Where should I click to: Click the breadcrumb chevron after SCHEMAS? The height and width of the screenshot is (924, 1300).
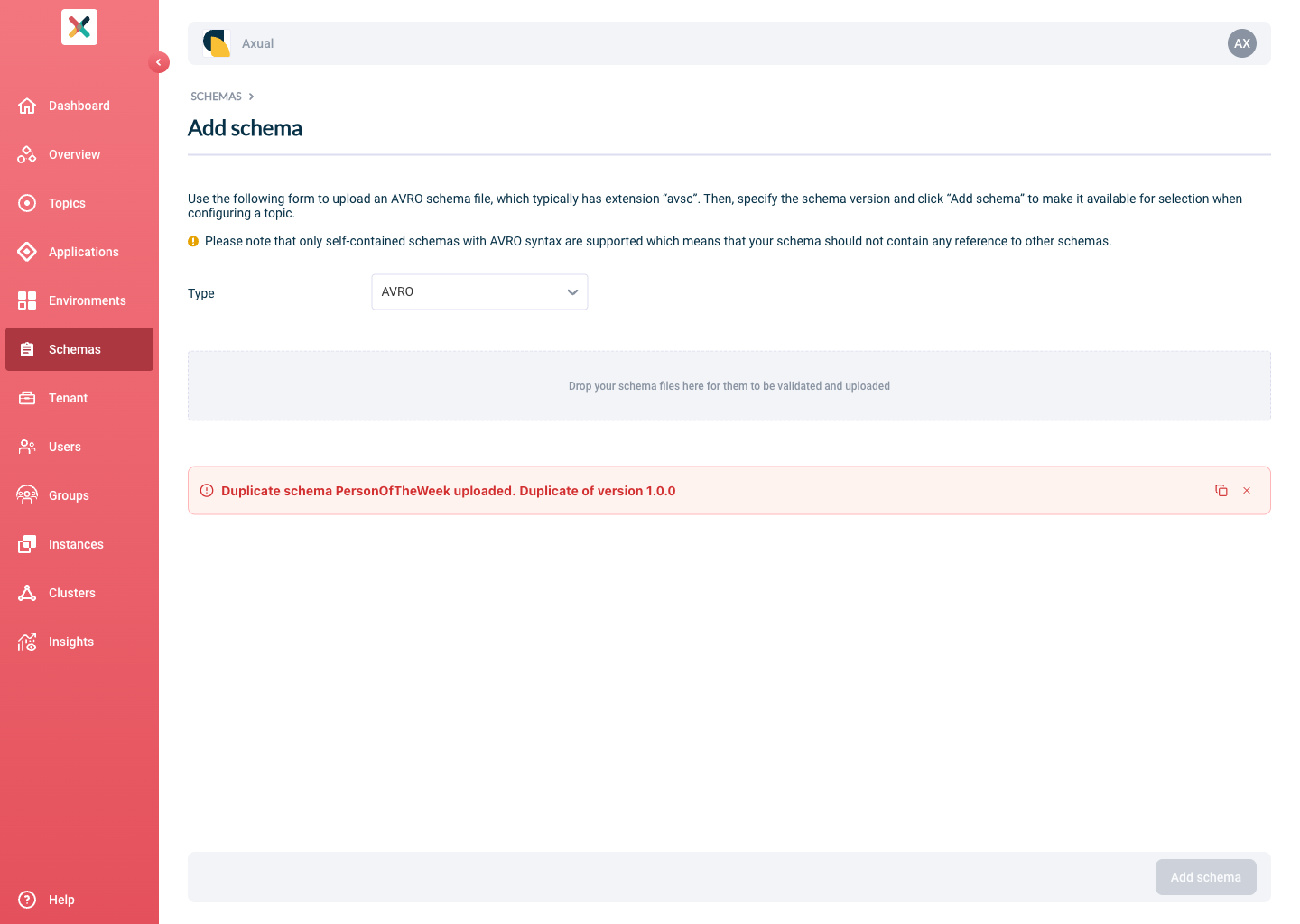click(251, 97)
